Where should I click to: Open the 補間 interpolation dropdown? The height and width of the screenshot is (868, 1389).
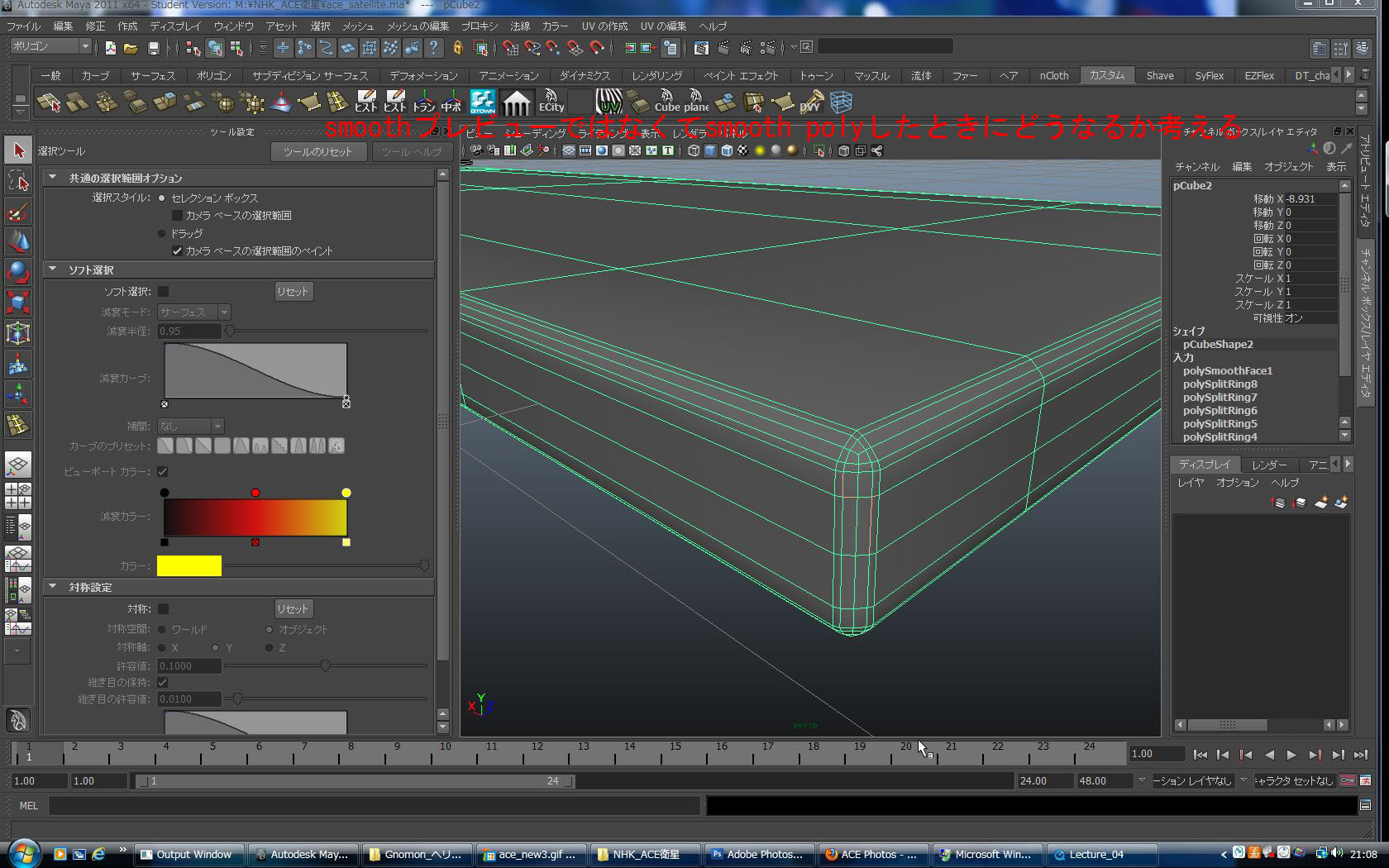217,425
